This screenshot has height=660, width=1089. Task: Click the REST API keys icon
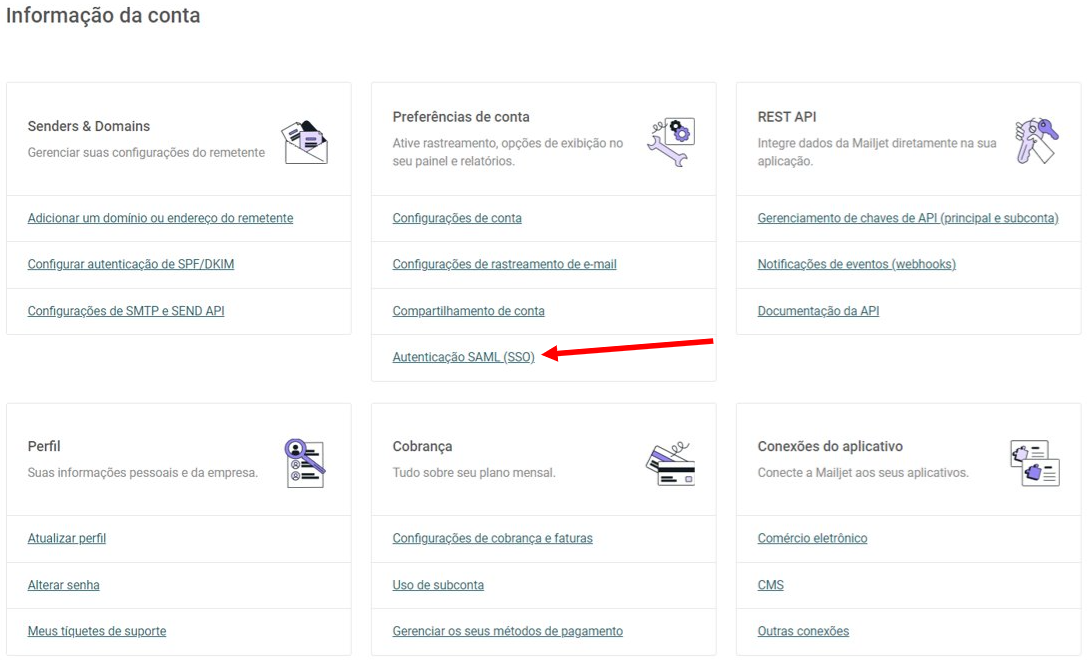point(1036,141)
